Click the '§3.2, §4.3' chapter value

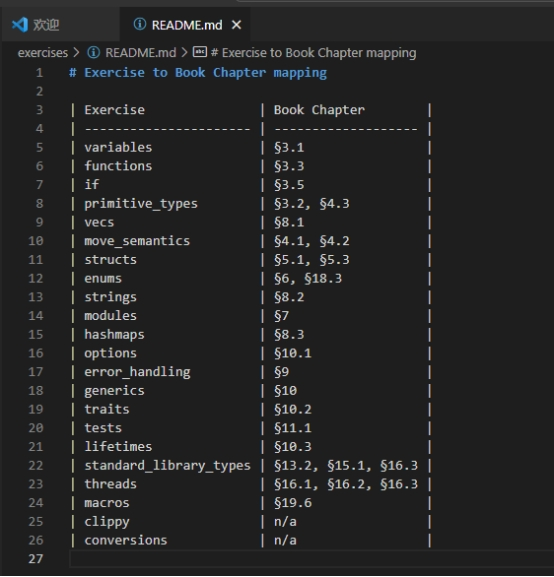311,203
